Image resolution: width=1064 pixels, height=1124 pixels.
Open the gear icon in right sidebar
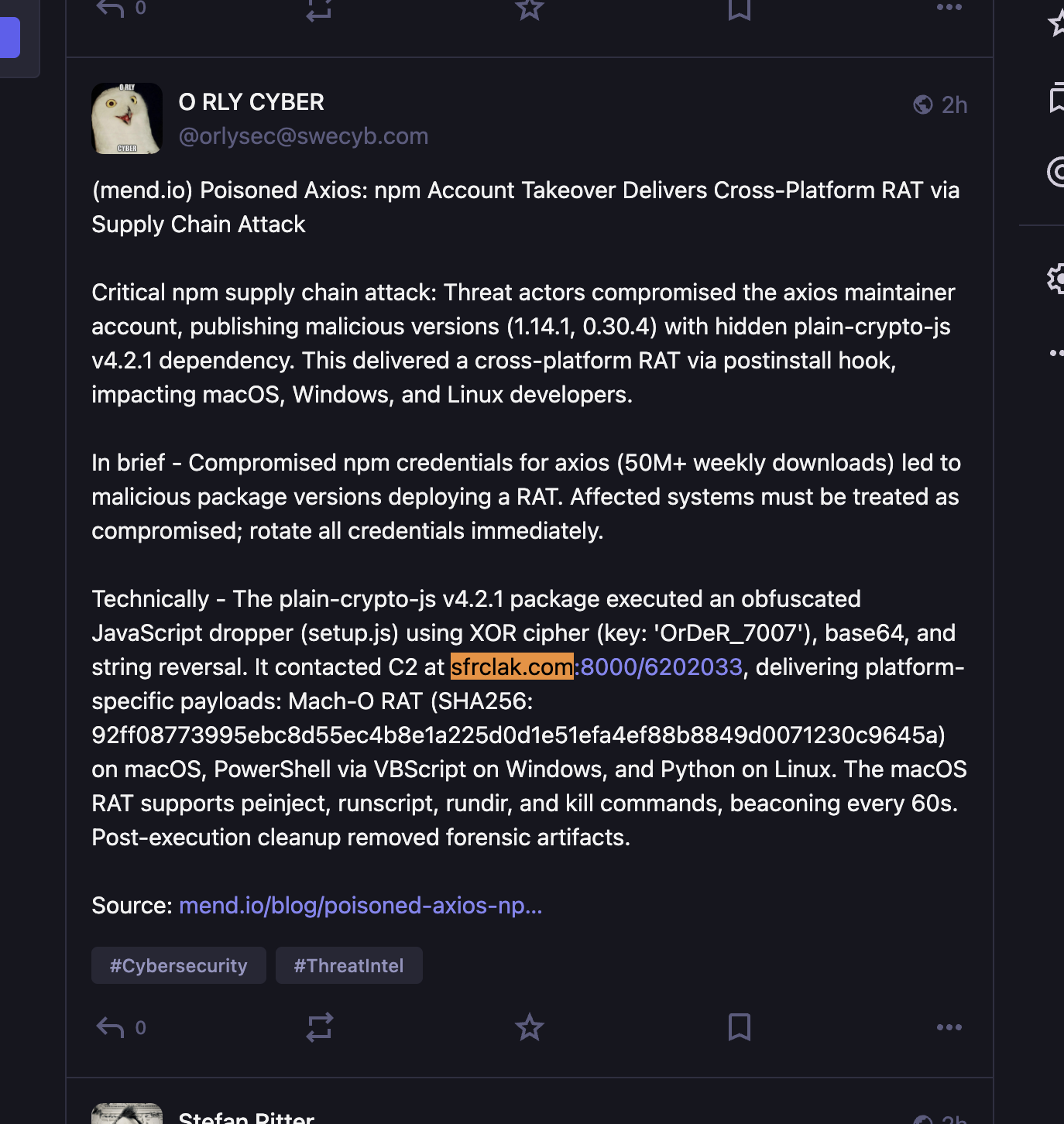[x=1056, y=279]
